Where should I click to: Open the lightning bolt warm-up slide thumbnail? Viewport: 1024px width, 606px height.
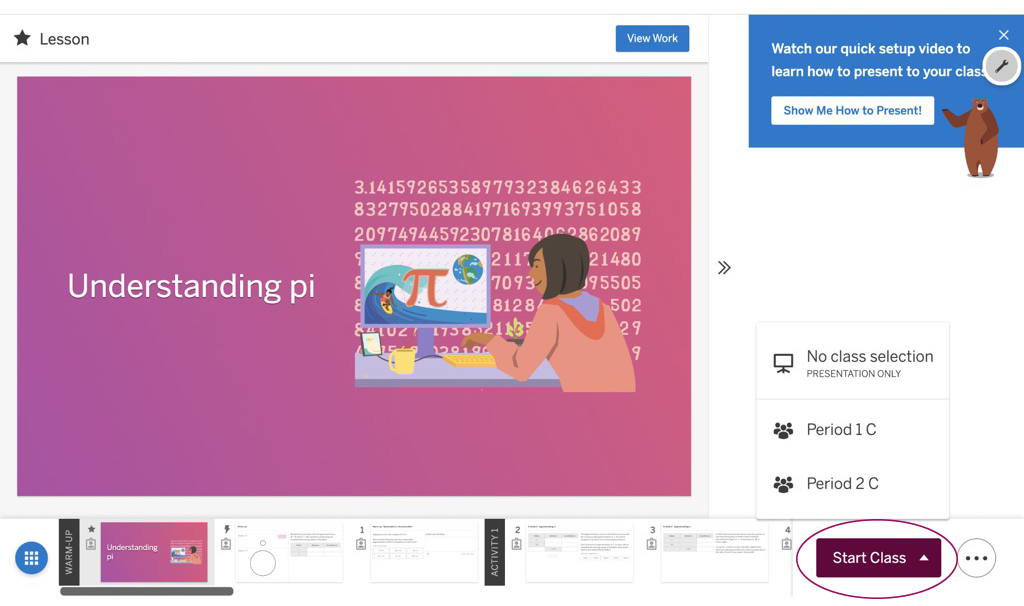coord(289,552)
